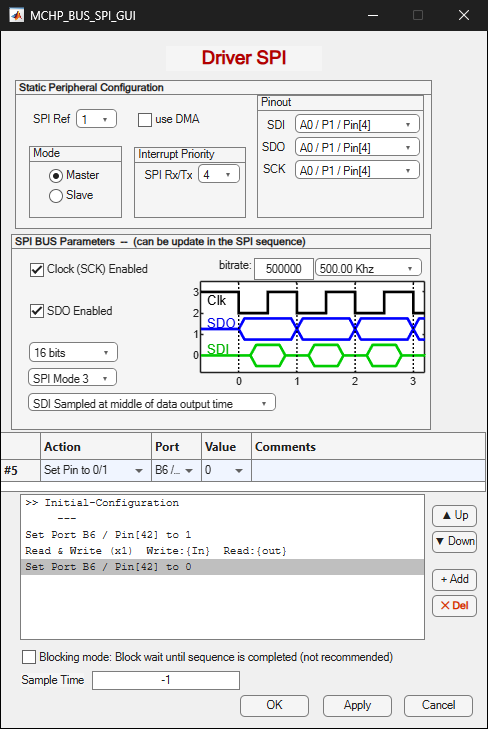Enable the Blocking mode checkbox
The image size is (488, 729).
click(x=29, y=657)
